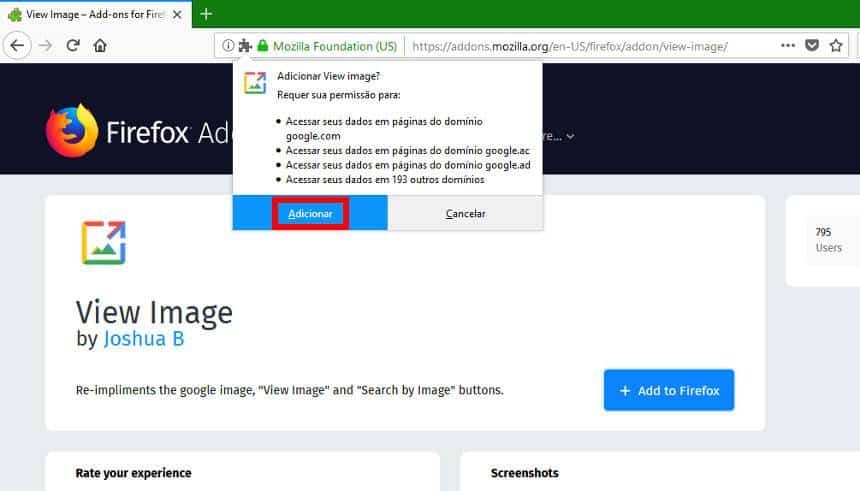The width and height of the screenshot is (860, 491).
Task: Close the View Image tab
Action: [x=176, y=14]
